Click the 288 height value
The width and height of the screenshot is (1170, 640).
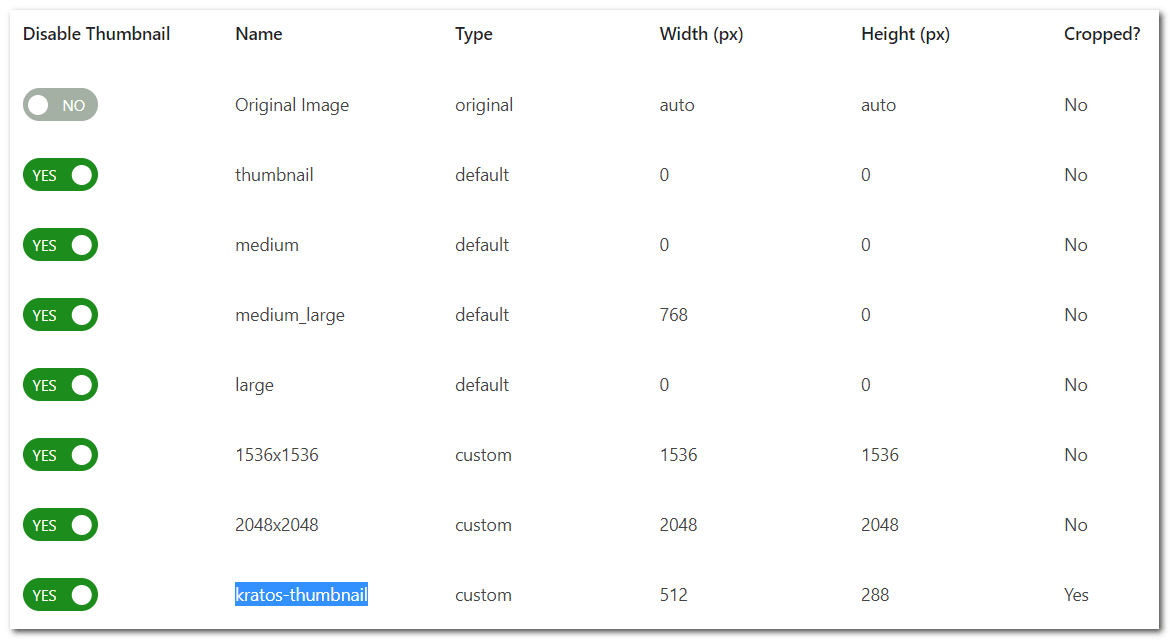875,595
